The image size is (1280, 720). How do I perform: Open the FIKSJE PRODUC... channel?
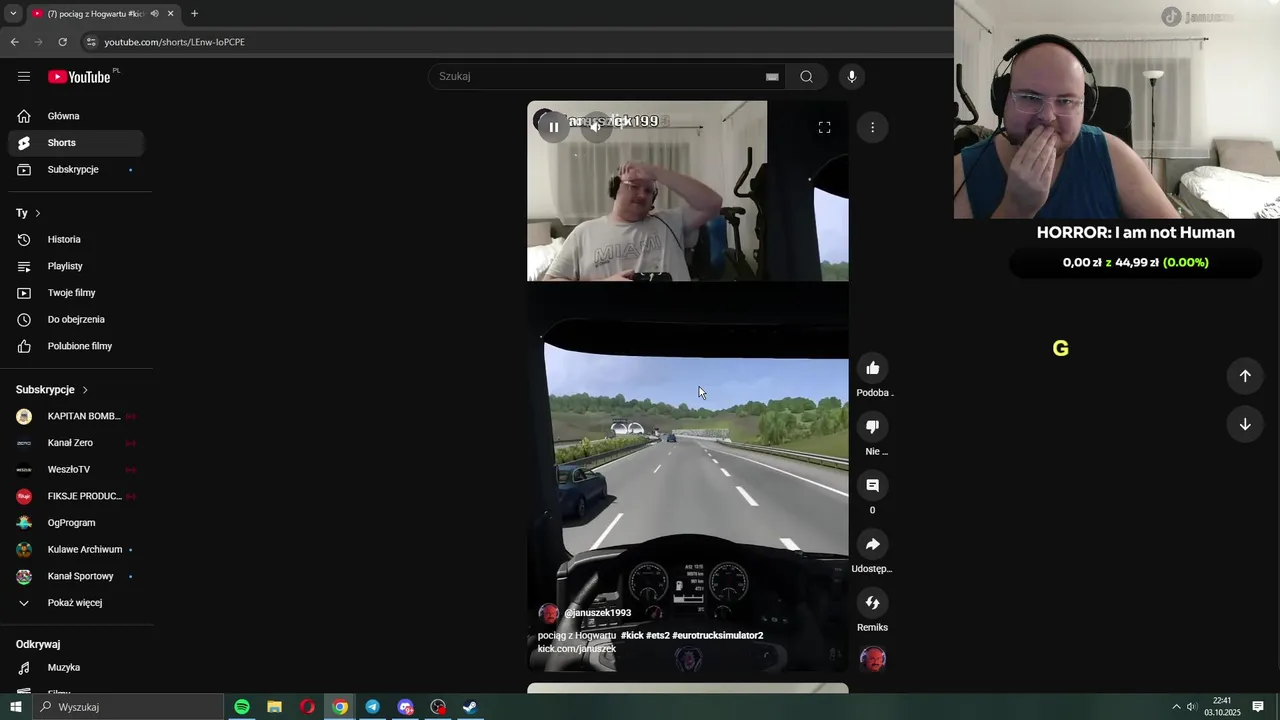click(x=76, y=496)
